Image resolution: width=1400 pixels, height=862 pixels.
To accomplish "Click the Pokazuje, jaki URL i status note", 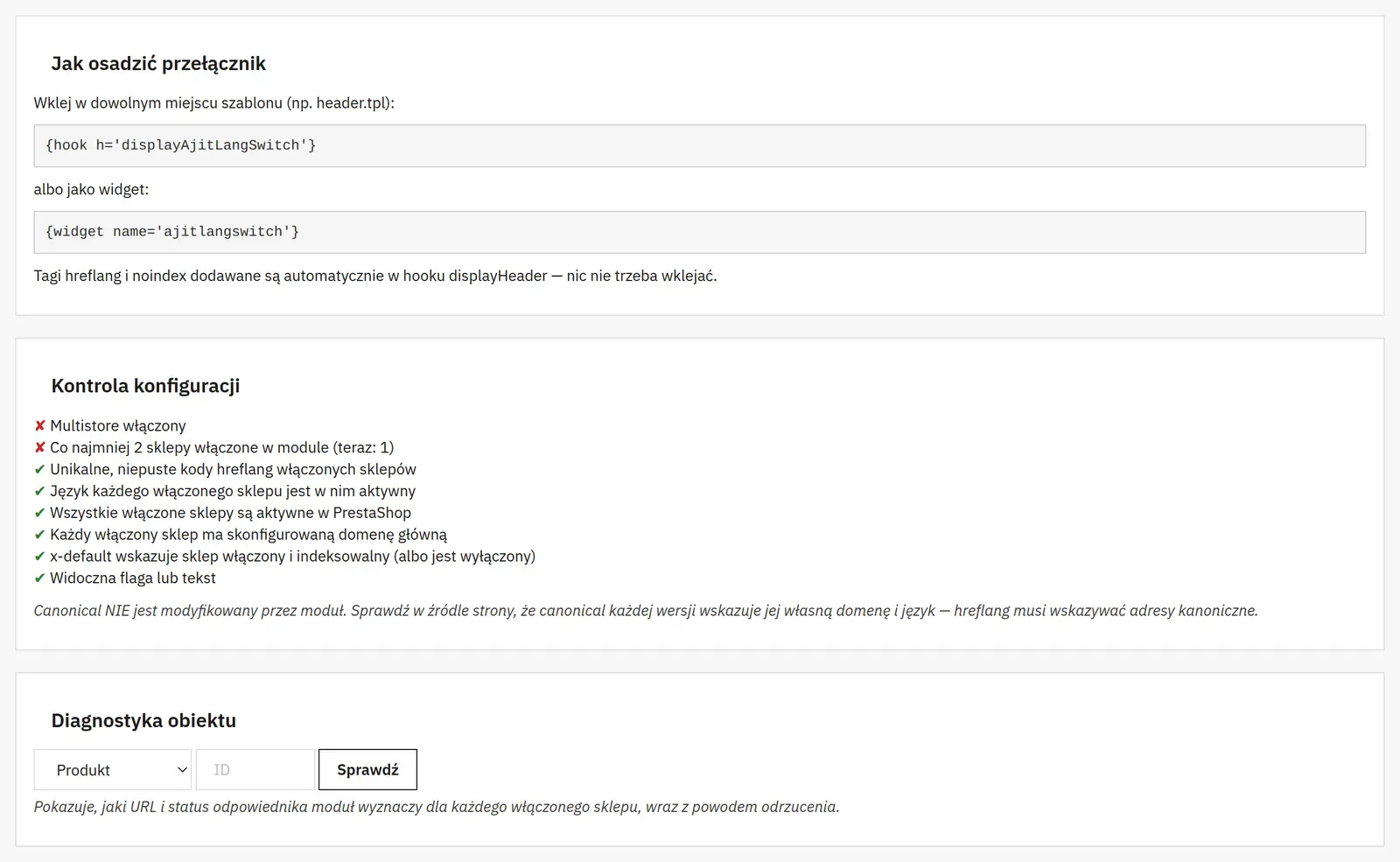I will pyautogui.click(x=437, y=807).
